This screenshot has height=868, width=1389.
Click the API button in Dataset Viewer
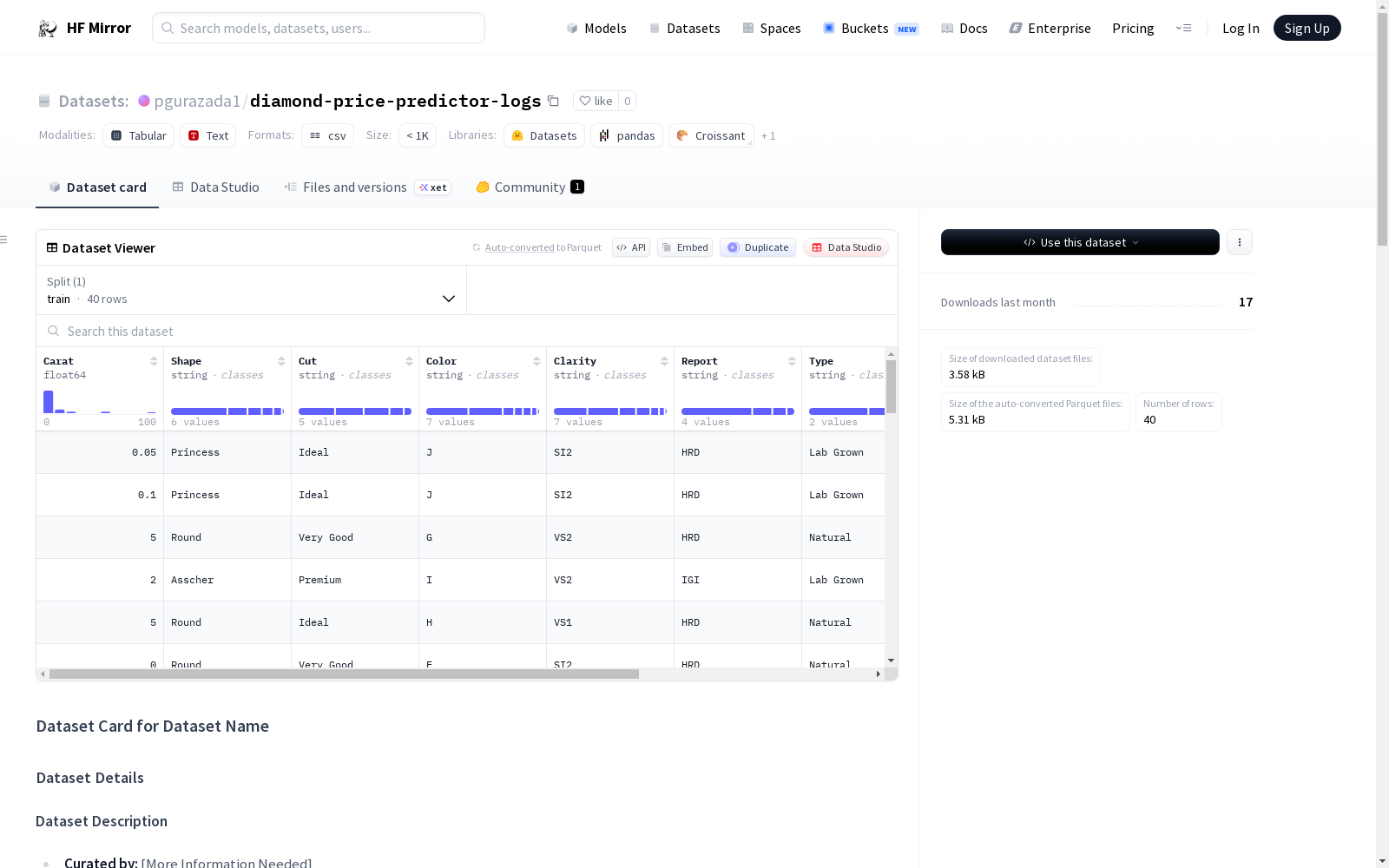pos(631,247)
